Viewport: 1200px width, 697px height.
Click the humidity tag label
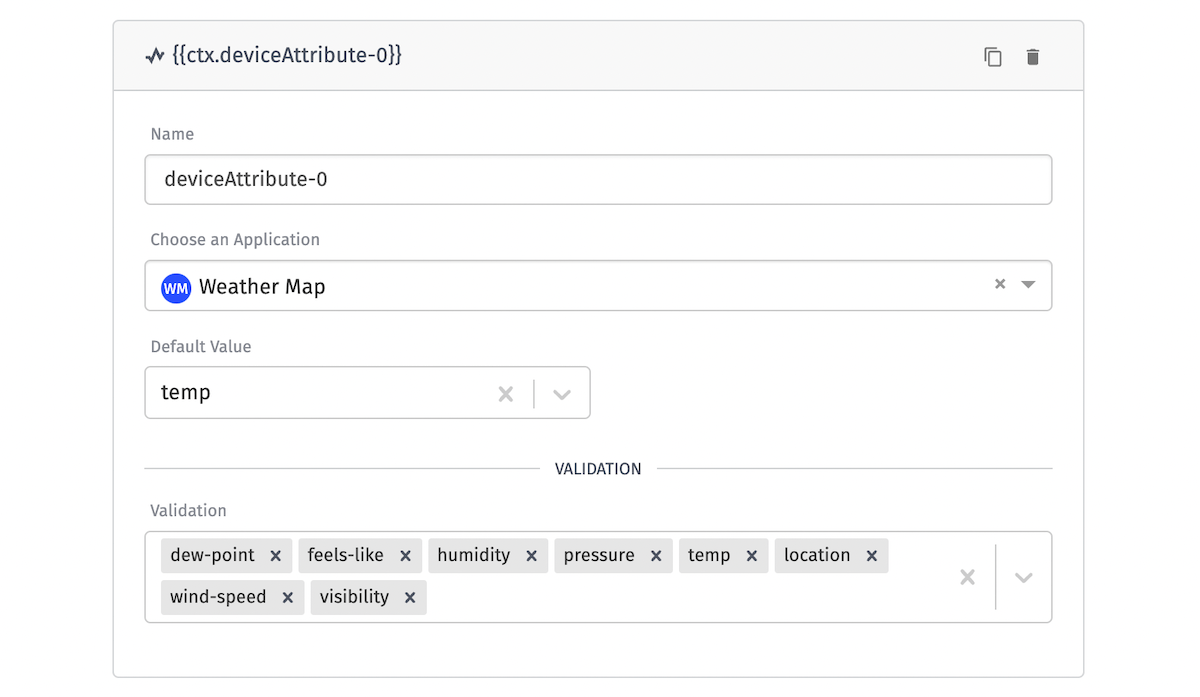(474, 555)
